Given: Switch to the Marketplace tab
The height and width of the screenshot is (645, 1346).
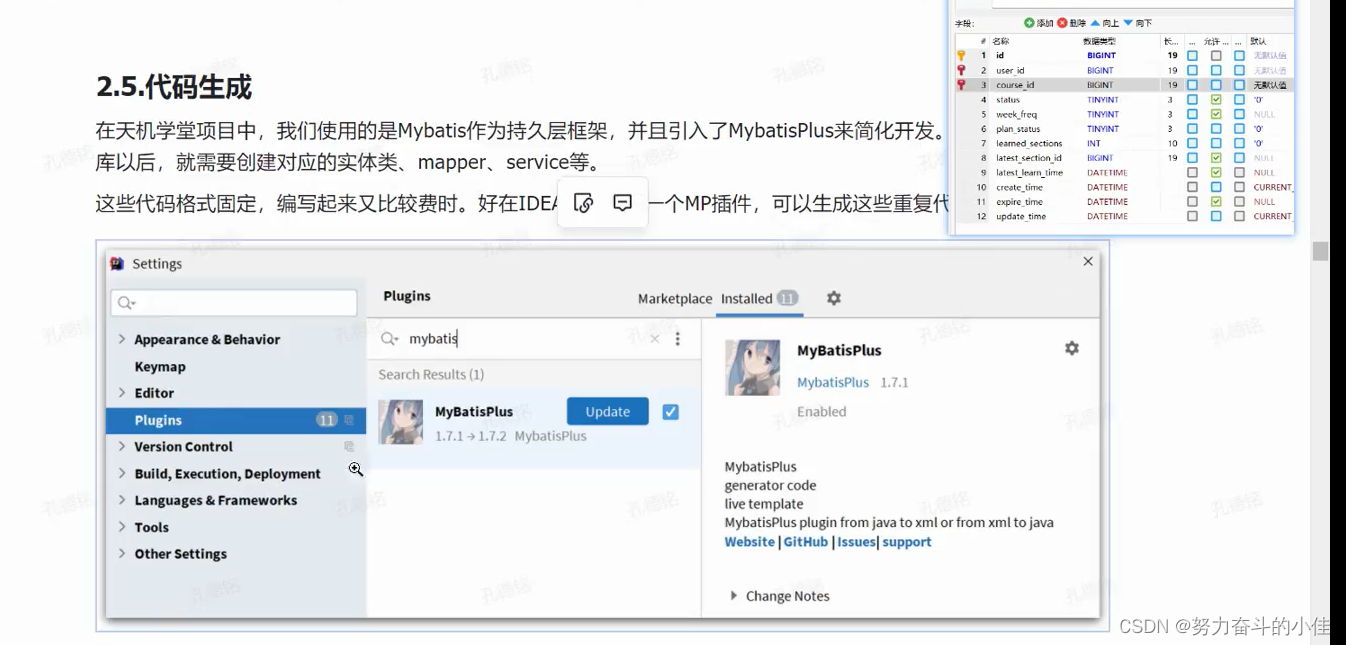Looking at the screenshot, I should click(x=675, y=298).
